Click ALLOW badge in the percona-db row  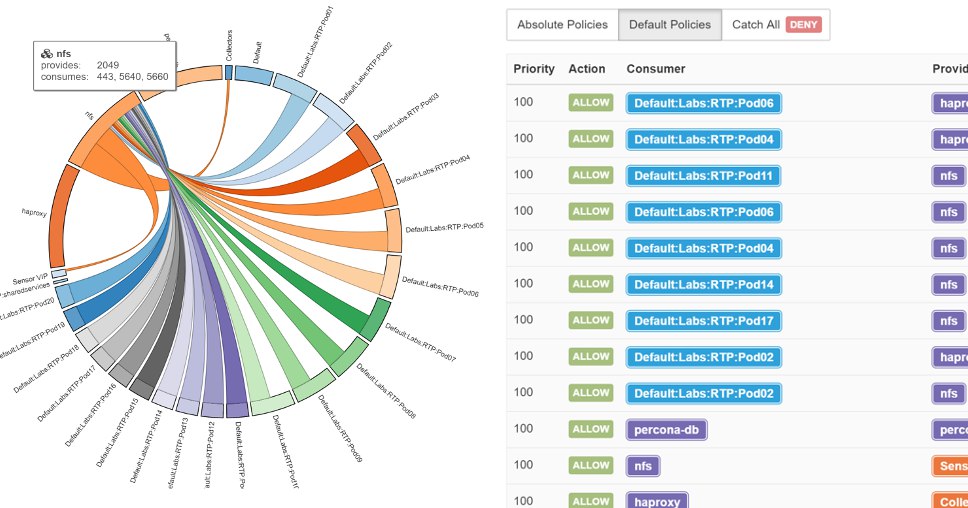click(591, 429)
